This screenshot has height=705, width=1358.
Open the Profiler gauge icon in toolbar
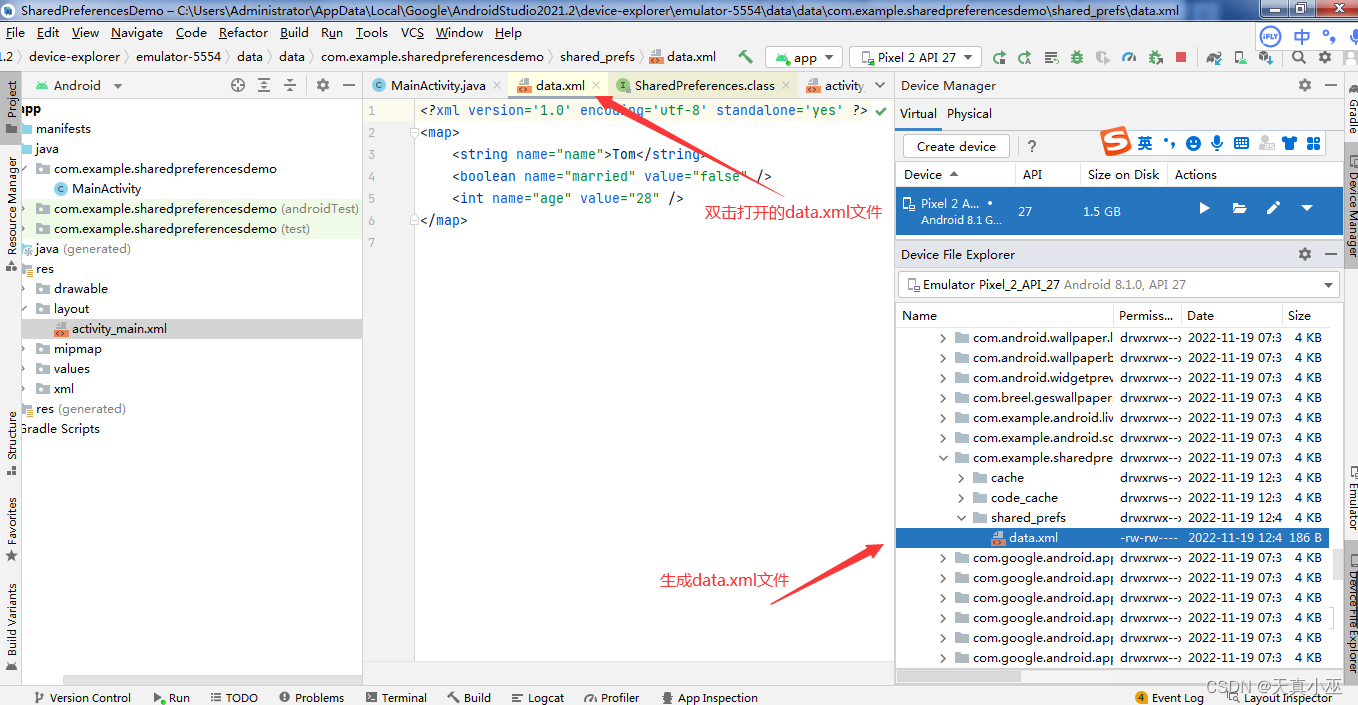pyautogui.click(x=1129, y=57)
